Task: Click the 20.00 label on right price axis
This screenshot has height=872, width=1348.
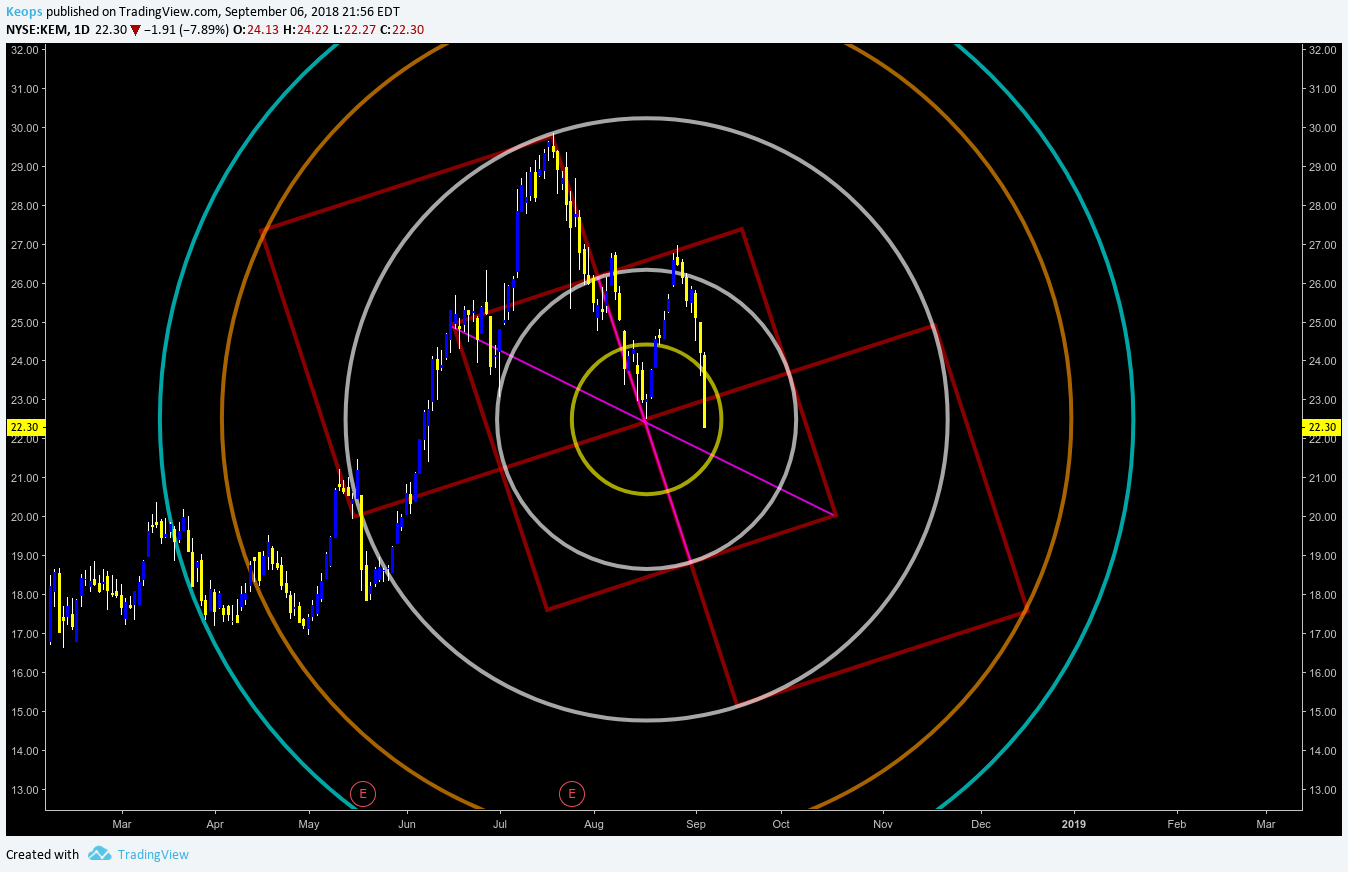Action: click(x=1322, y=517)
